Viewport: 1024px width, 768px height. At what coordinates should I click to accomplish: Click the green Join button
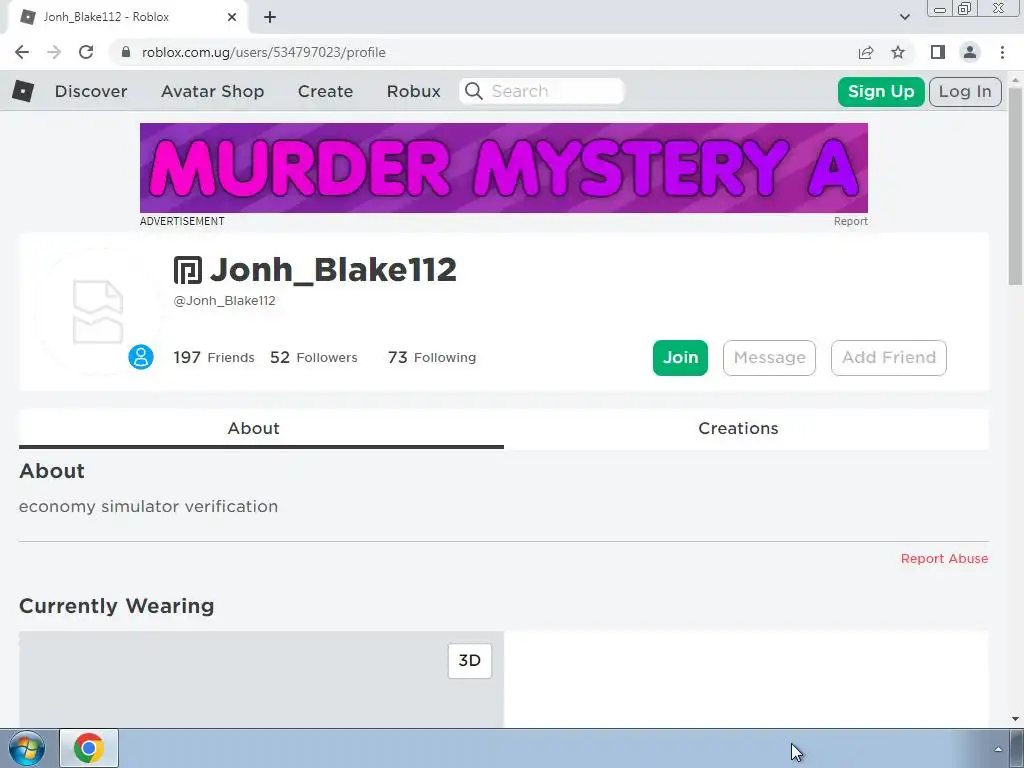[680, 358]
